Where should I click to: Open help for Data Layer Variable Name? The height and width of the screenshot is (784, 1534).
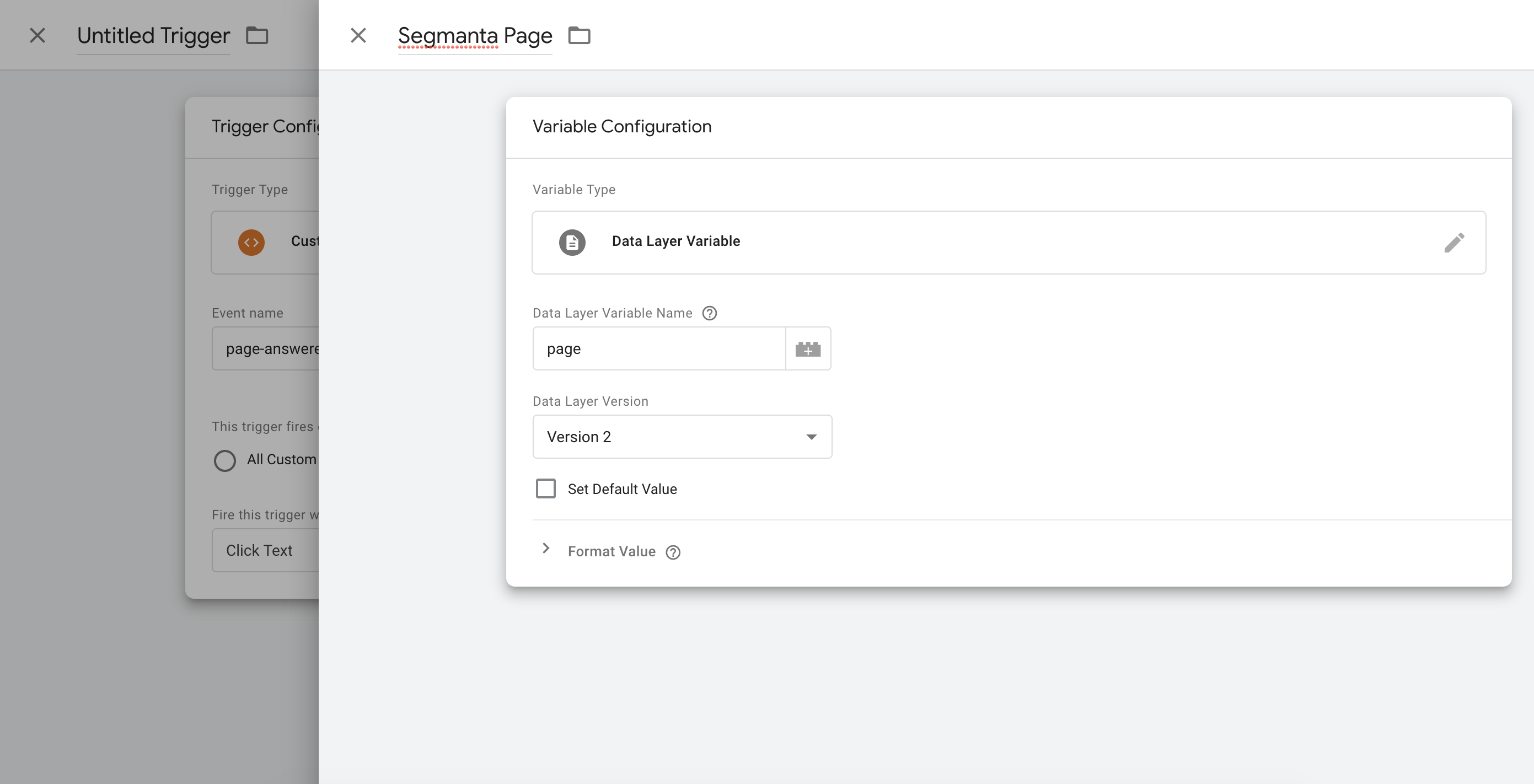click(x=709, y=313)
